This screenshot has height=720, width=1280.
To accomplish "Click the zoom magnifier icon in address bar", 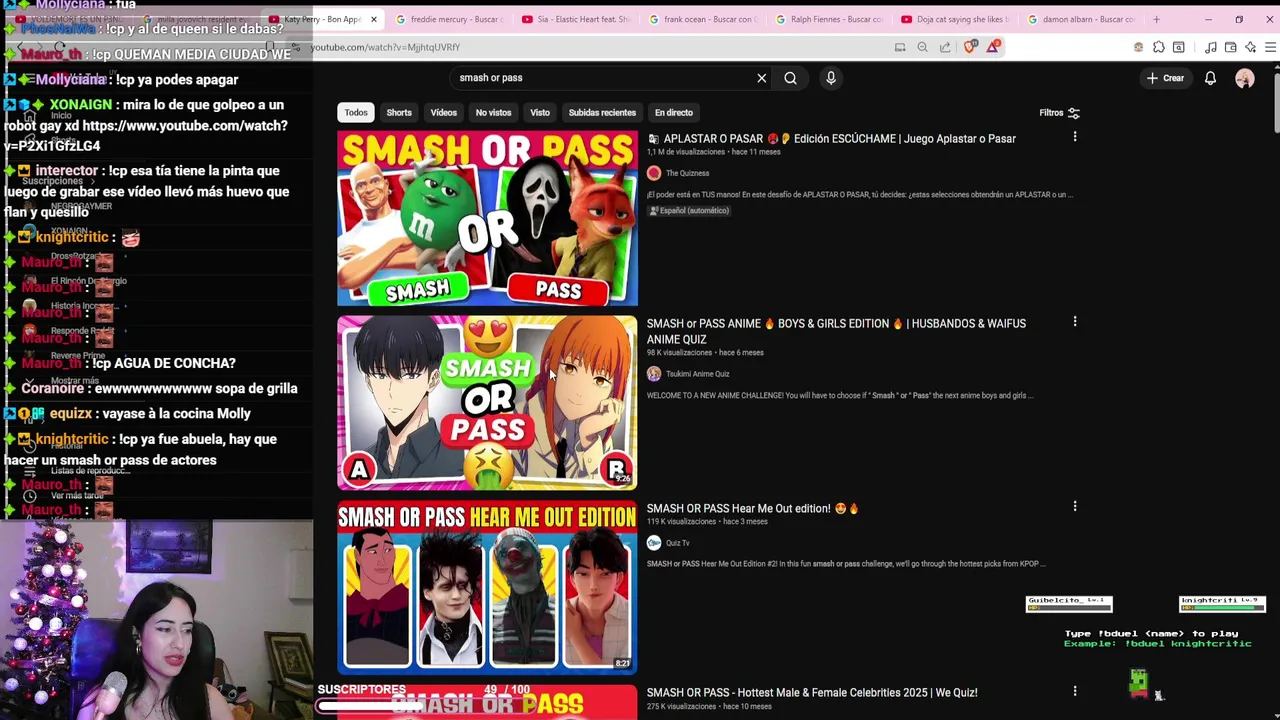I will pos(922,47).
